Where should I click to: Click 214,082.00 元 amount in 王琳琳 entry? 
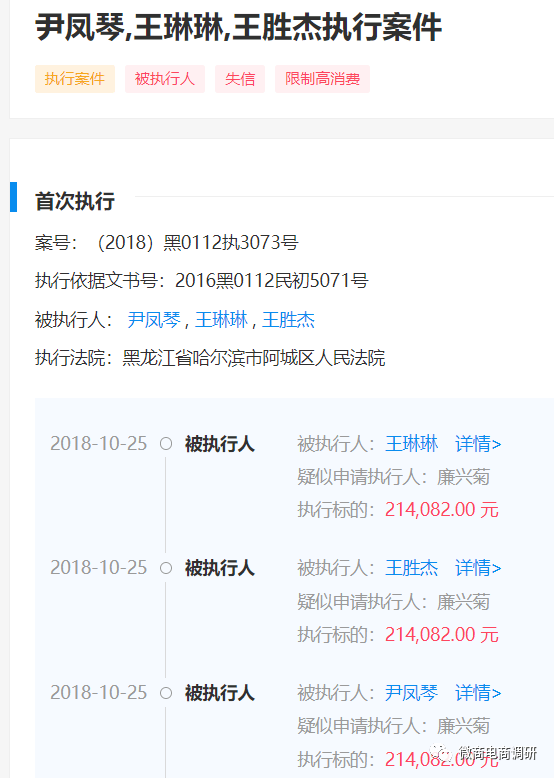tap(442, 510)
